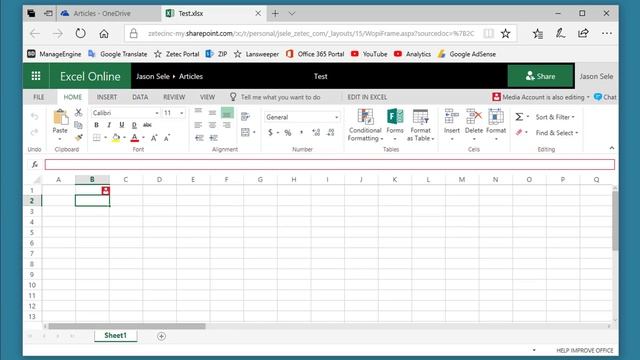This screenshot has width=640, height=360.
Task: Open the Font Color dropdown arrow
Action: (x=143, y=138)
